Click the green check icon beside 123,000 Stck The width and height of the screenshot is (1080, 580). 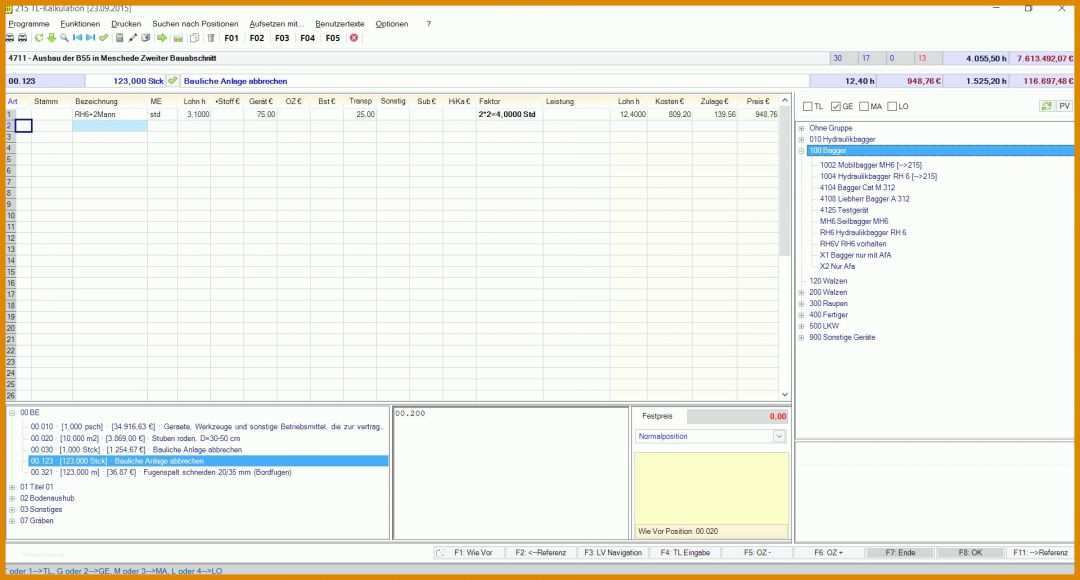[172, 81]
